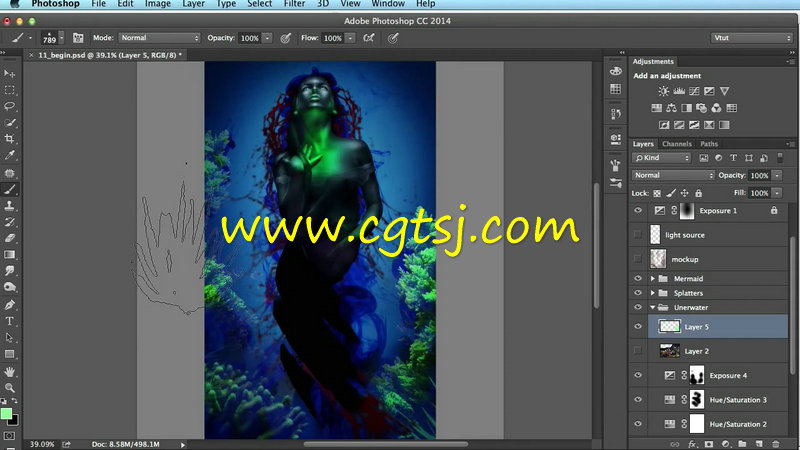Select the Lasso tool
800x450 pixels.
click(x=9, y=106)
